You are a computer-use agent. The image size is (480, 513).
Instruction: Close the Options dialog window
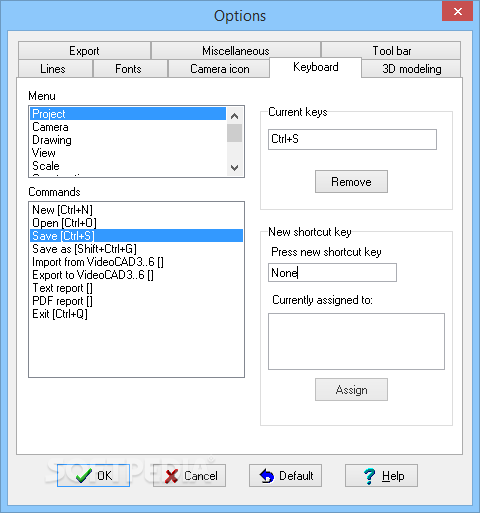click(458, 12)
